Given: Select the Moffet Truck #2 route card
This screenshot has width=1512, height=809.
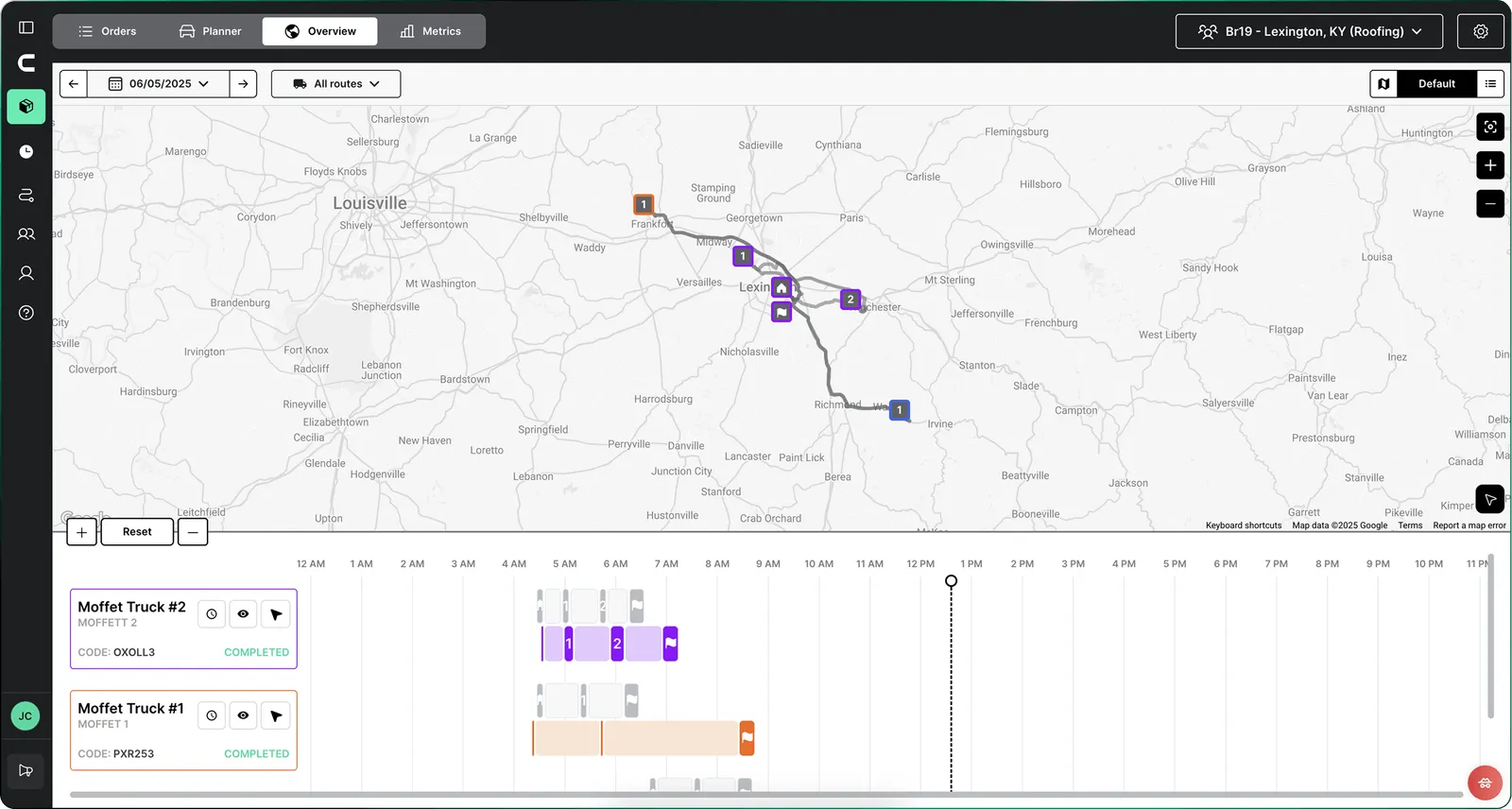Looking at the screenshot, I should click(183, 629).
